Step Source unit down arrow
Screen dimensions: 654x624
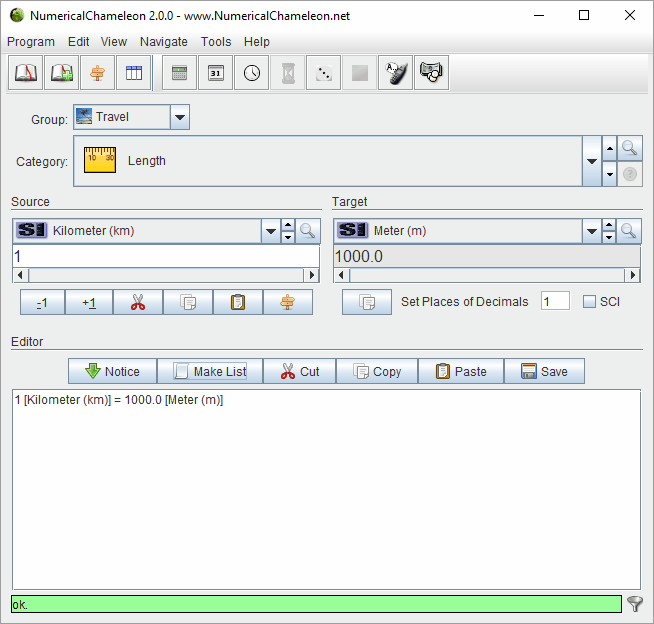[288, 237]
